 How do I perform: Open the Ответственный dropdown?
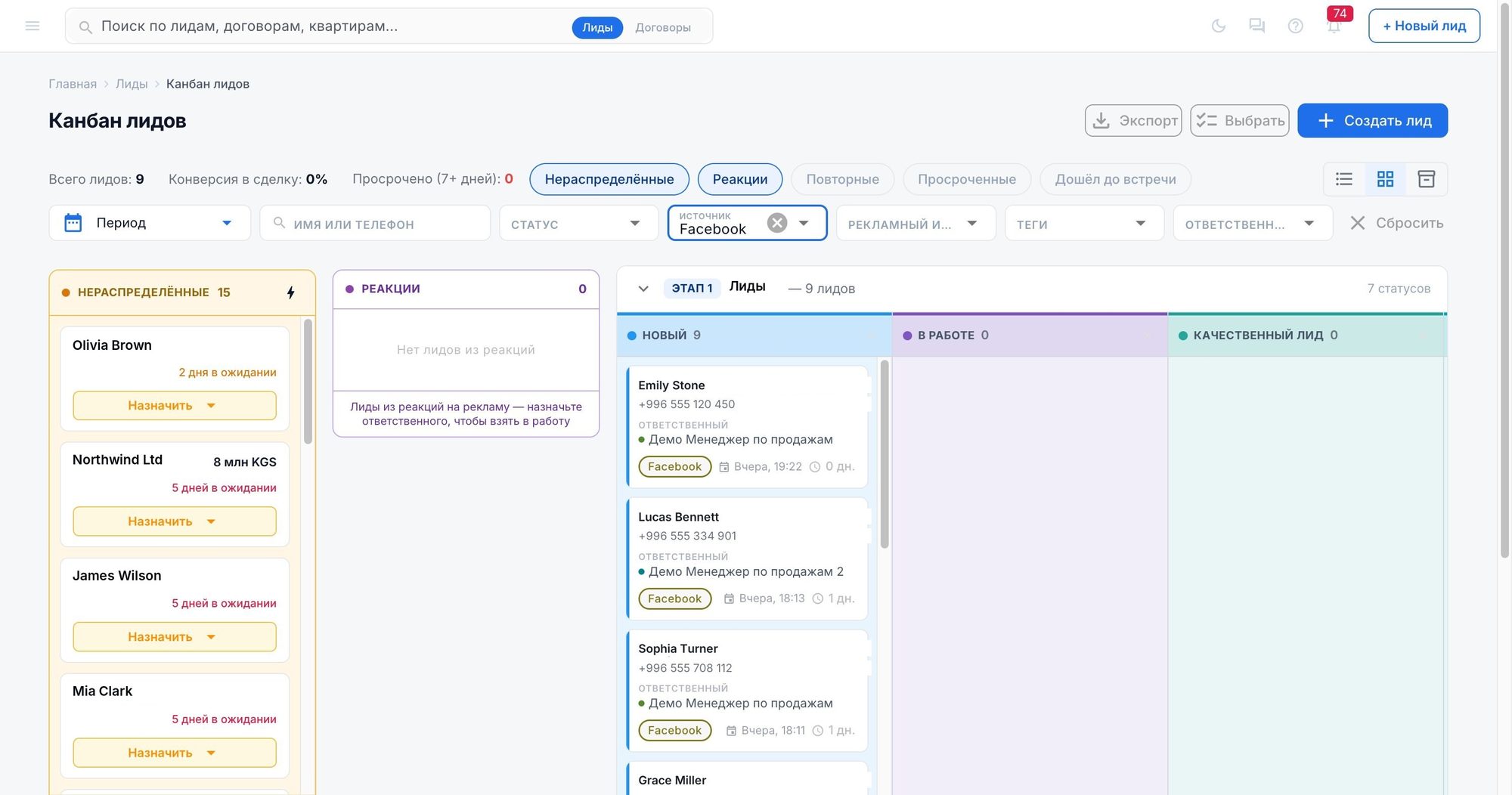pos(1253,223)
